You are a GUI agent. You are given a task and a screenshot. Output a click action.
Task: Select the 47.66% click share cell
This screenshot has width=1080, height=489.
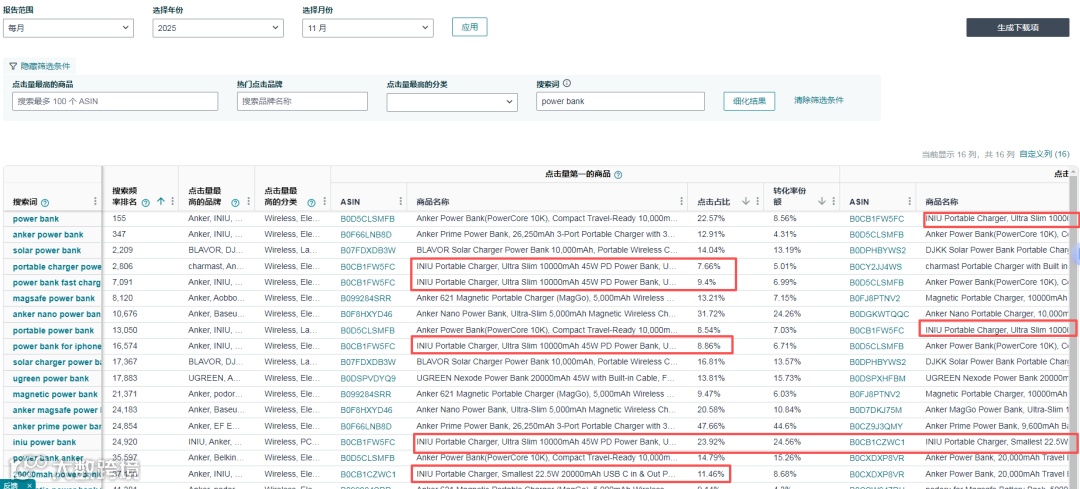click(710, 426)
